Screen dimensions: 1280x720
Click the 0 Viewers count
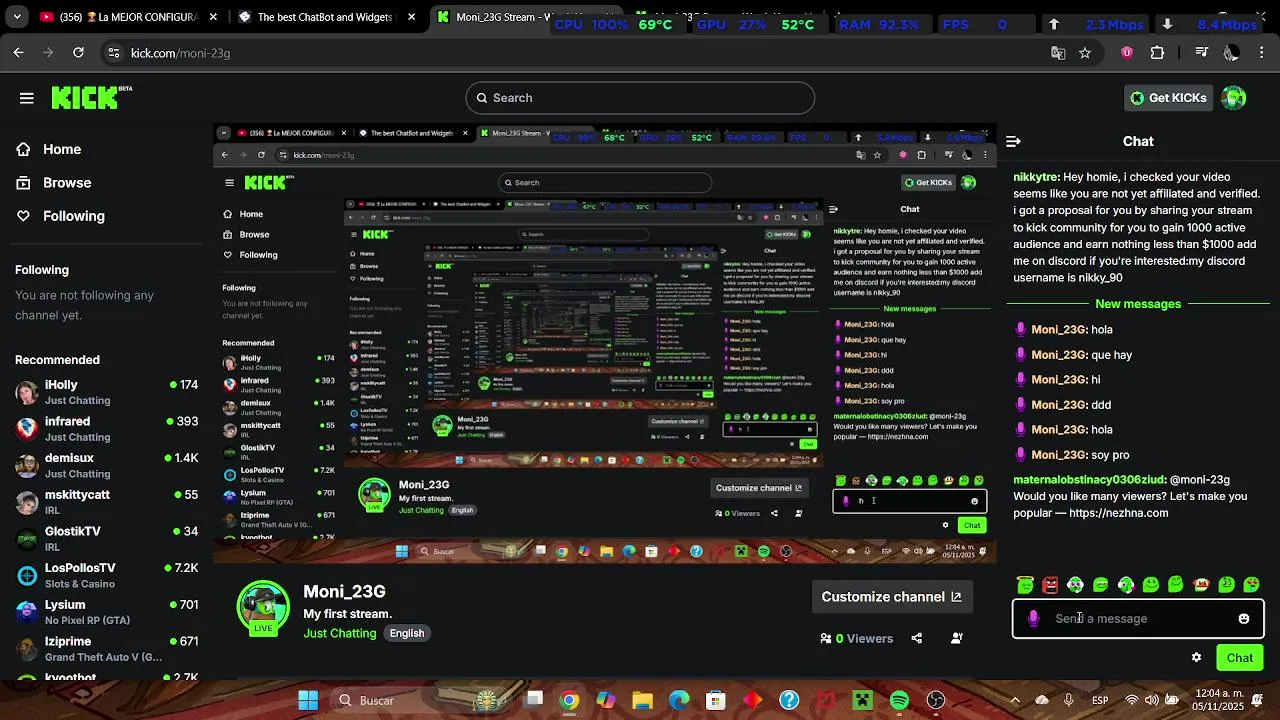click(x=856, y=638)
